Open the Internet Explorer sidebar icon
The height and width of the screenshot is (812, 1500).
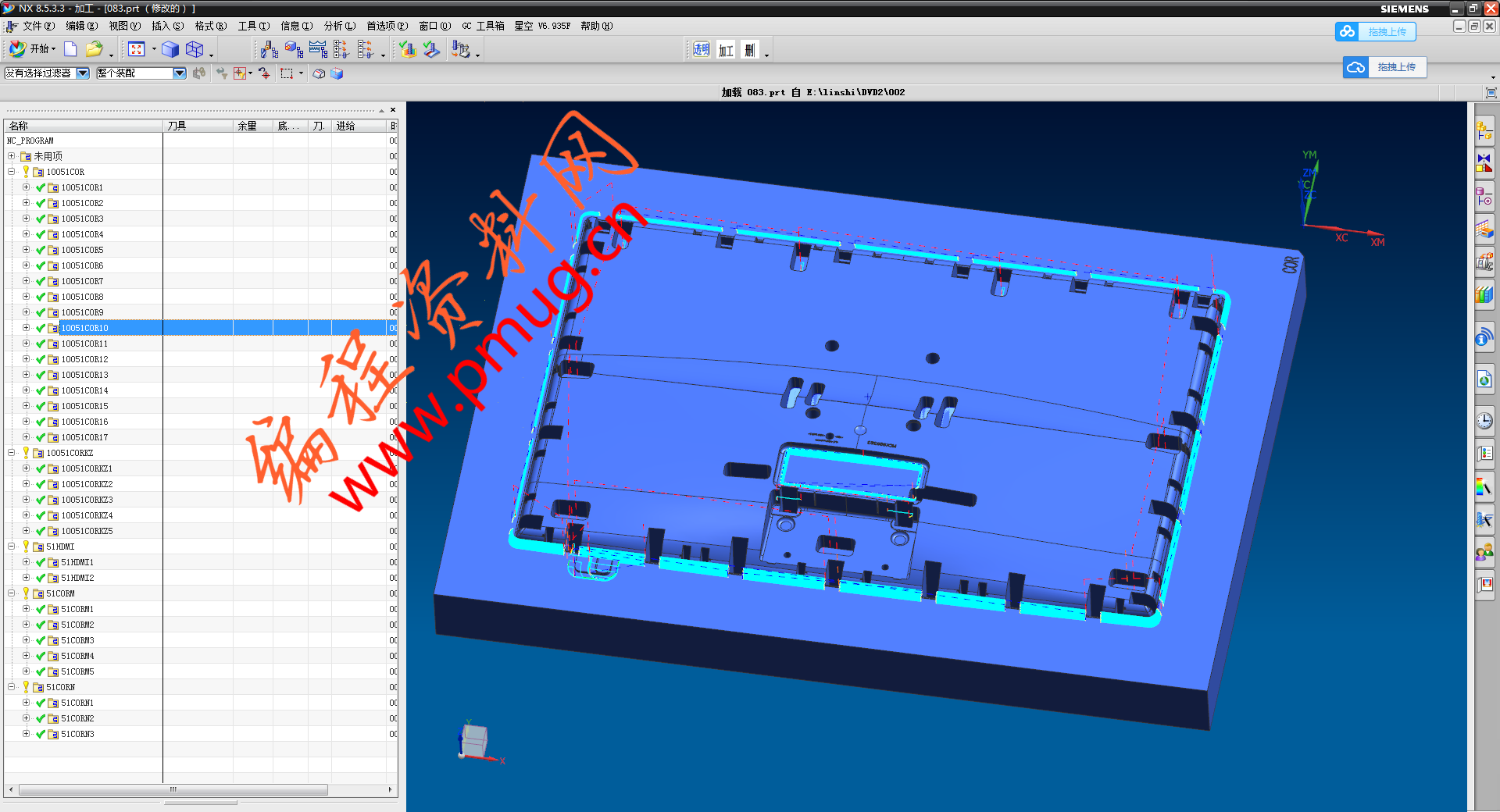pos(1484,379)
